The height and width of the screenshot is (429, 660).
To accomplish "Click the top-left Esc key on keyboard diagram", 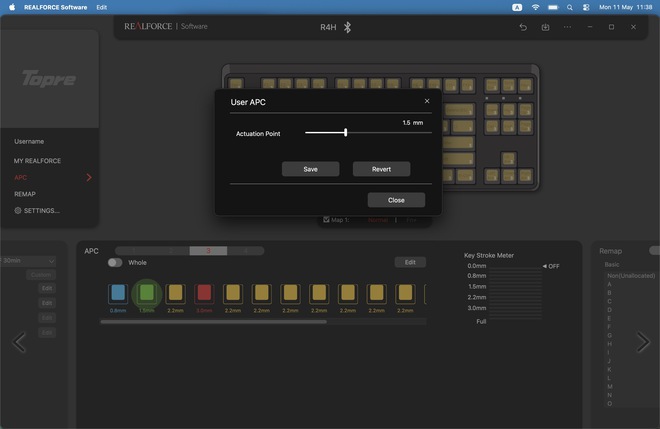I will (236, 83).
